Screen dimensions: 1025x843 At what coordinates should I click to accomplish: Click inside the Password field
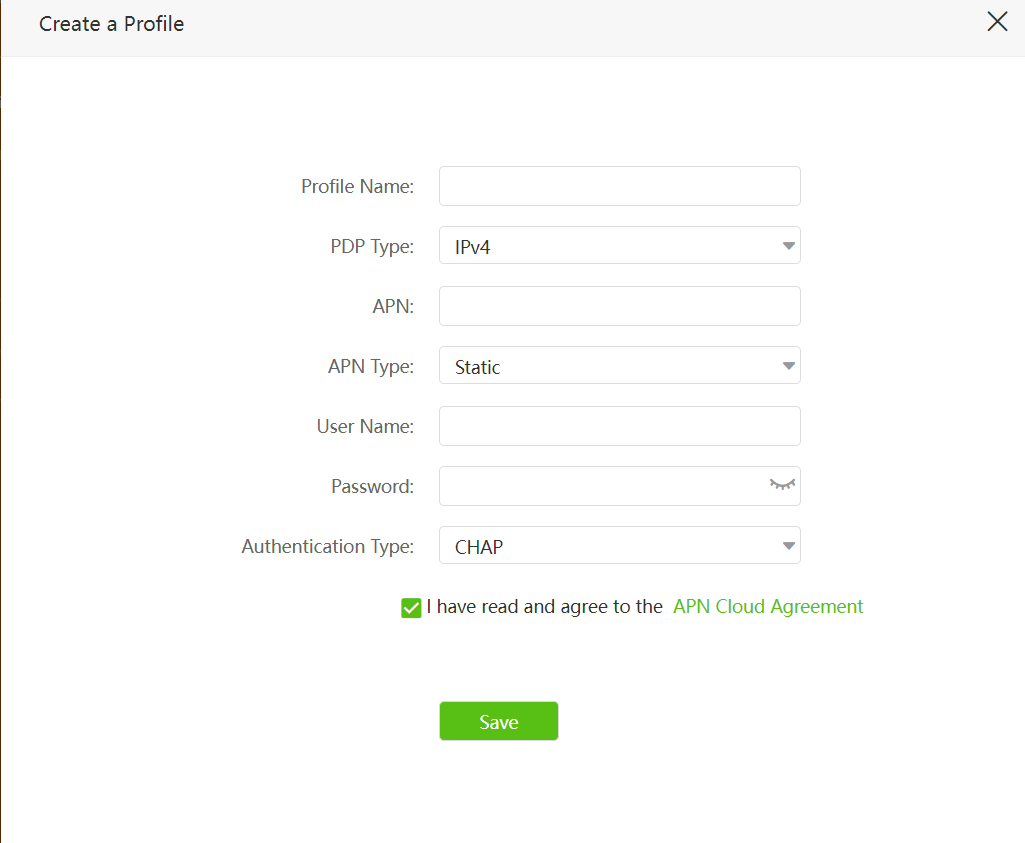[600, 486]
